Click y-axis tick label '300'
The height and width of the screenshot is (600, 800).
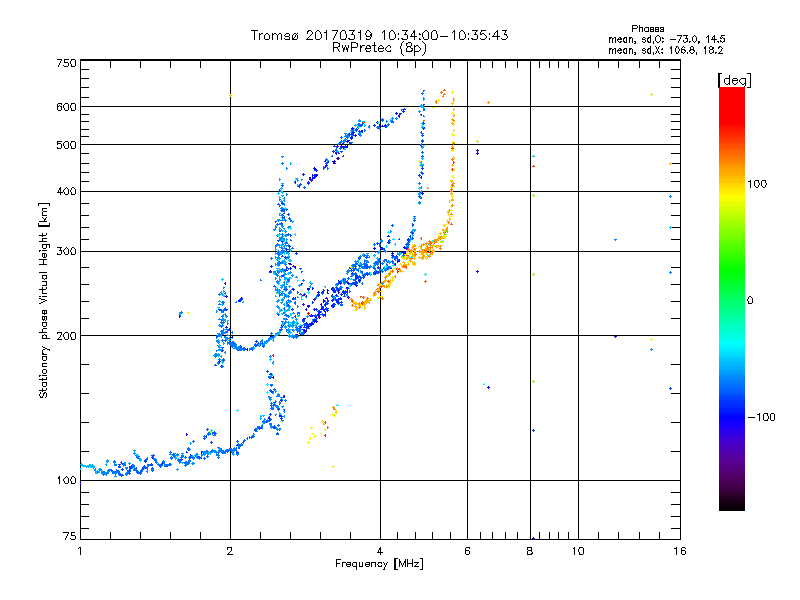pos(66,251)
